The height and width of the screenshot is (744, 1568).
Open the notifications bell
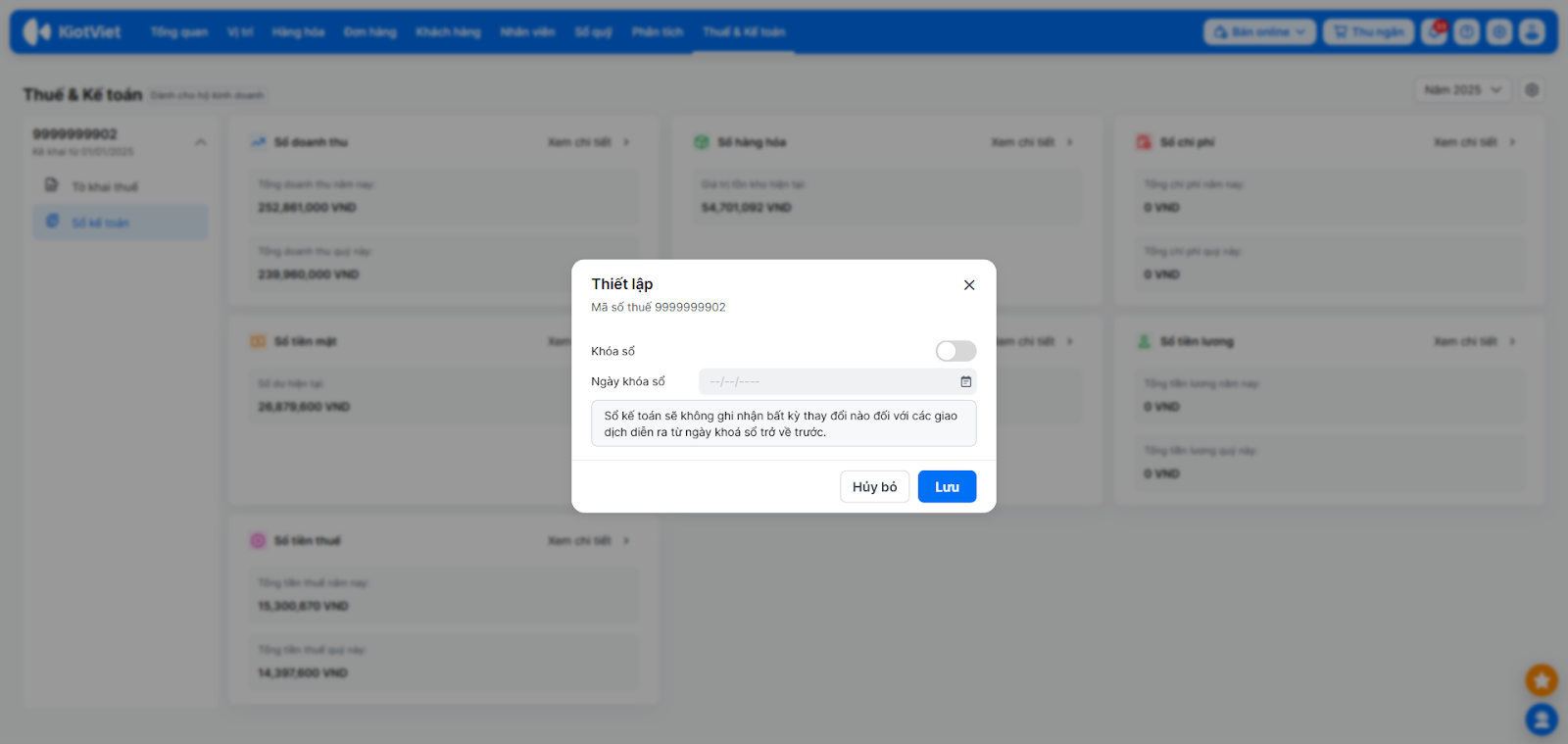(1436, 32)
